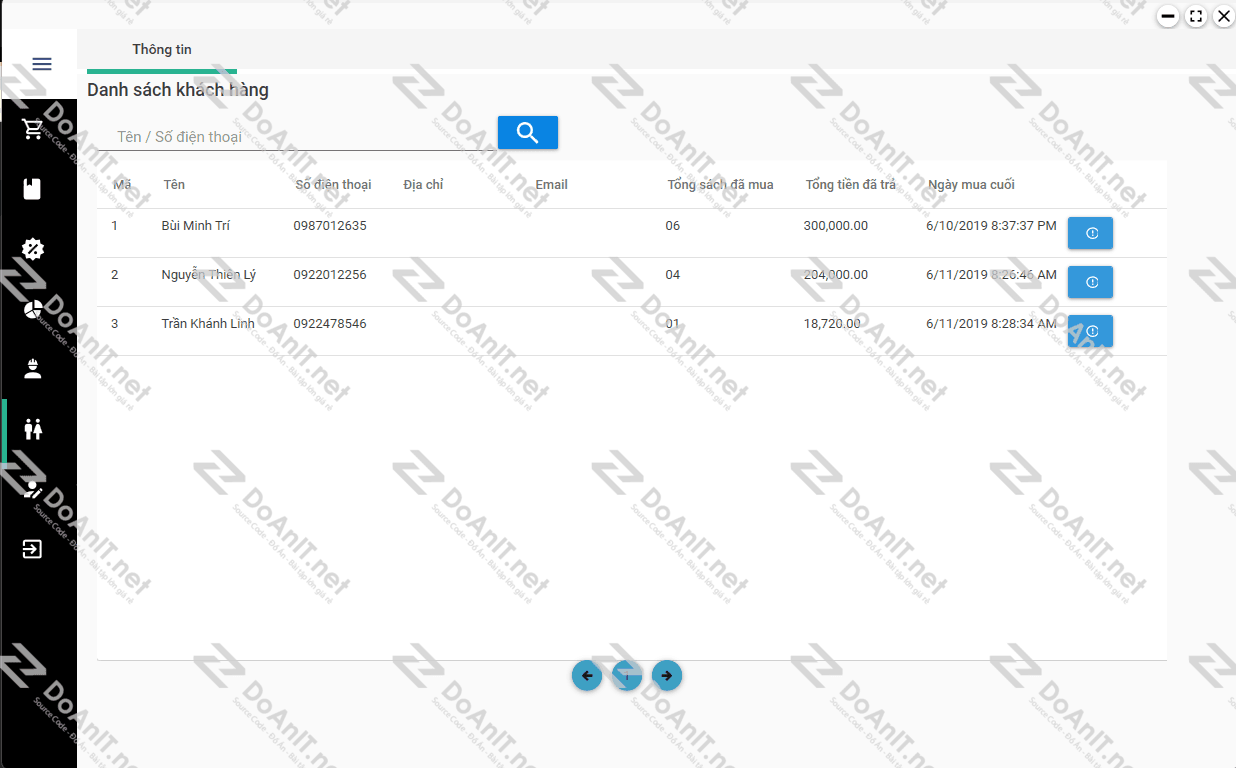View details for Nguyễn Thiên Lý
This screenshot has width=1236, height=768.
pos(1090,282)
